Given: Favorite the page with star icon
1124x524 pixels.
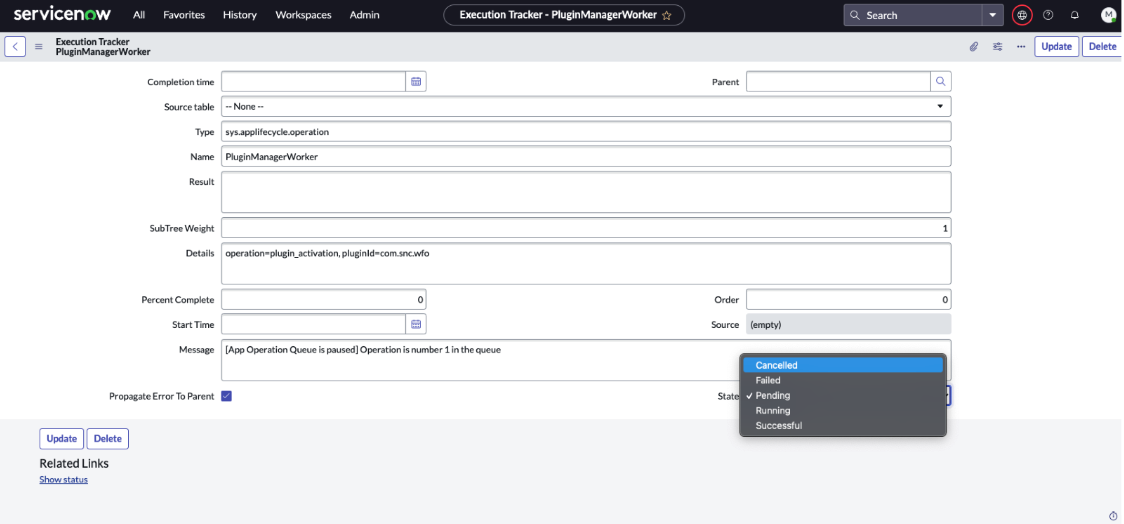Looking at the screenshot, I should [667, 15].
